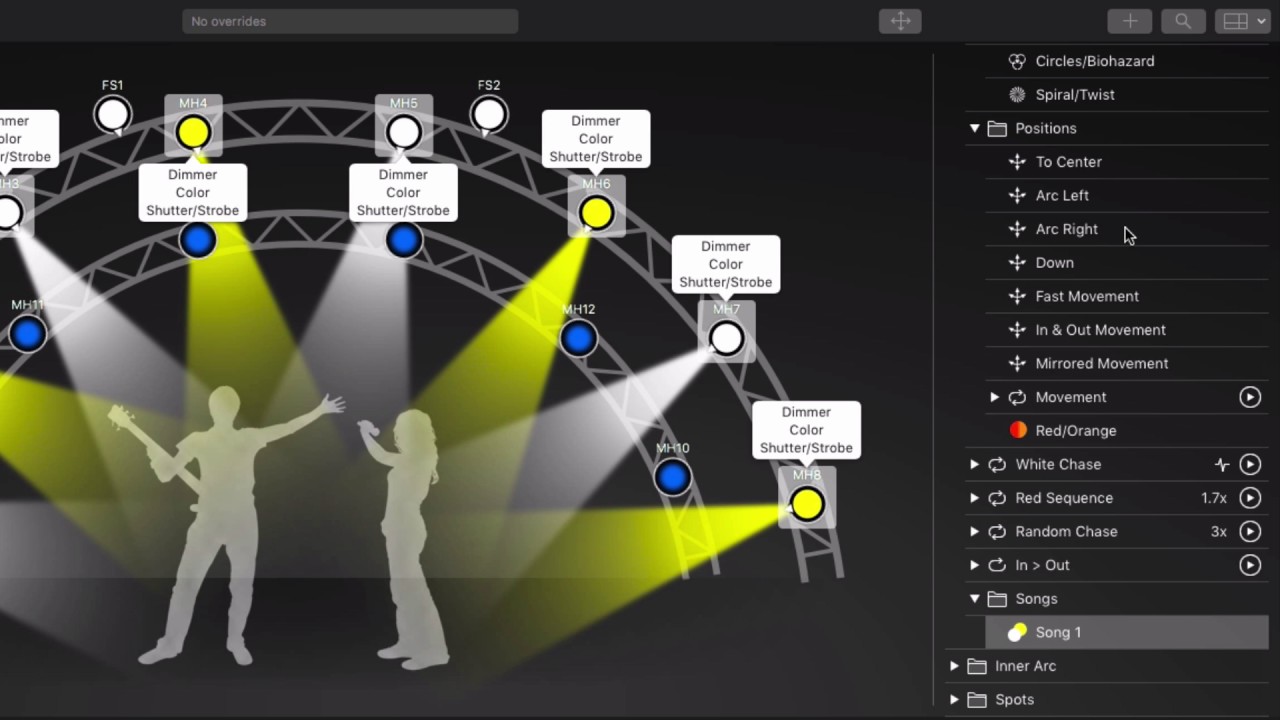The image size is (1280, 720).
Task: Expand the White Chase sequence
Action: click(974, 464)
